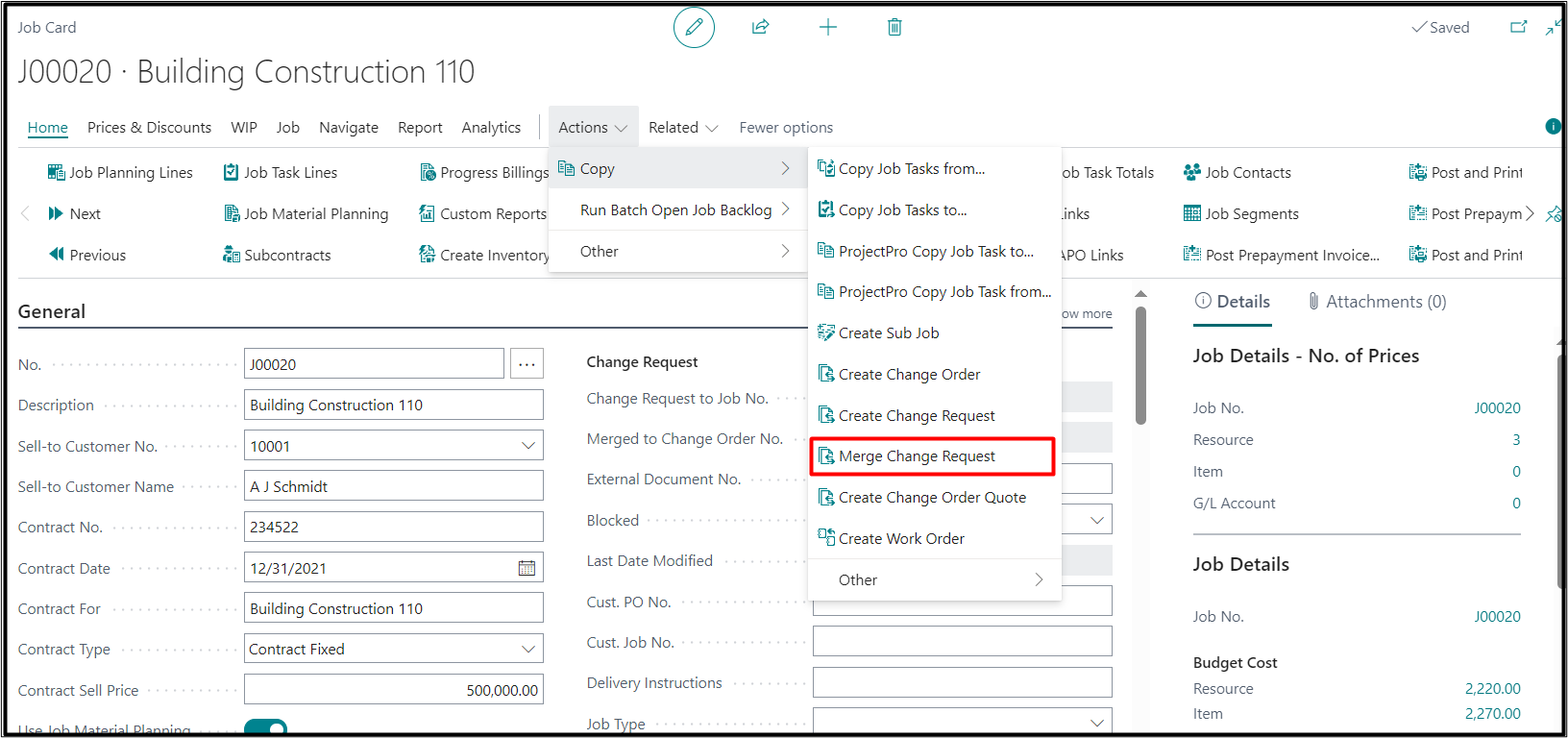The width and height of the screenshot is (1568, 738).
Task: Open Job Segments
Action: click(1241, 213)
